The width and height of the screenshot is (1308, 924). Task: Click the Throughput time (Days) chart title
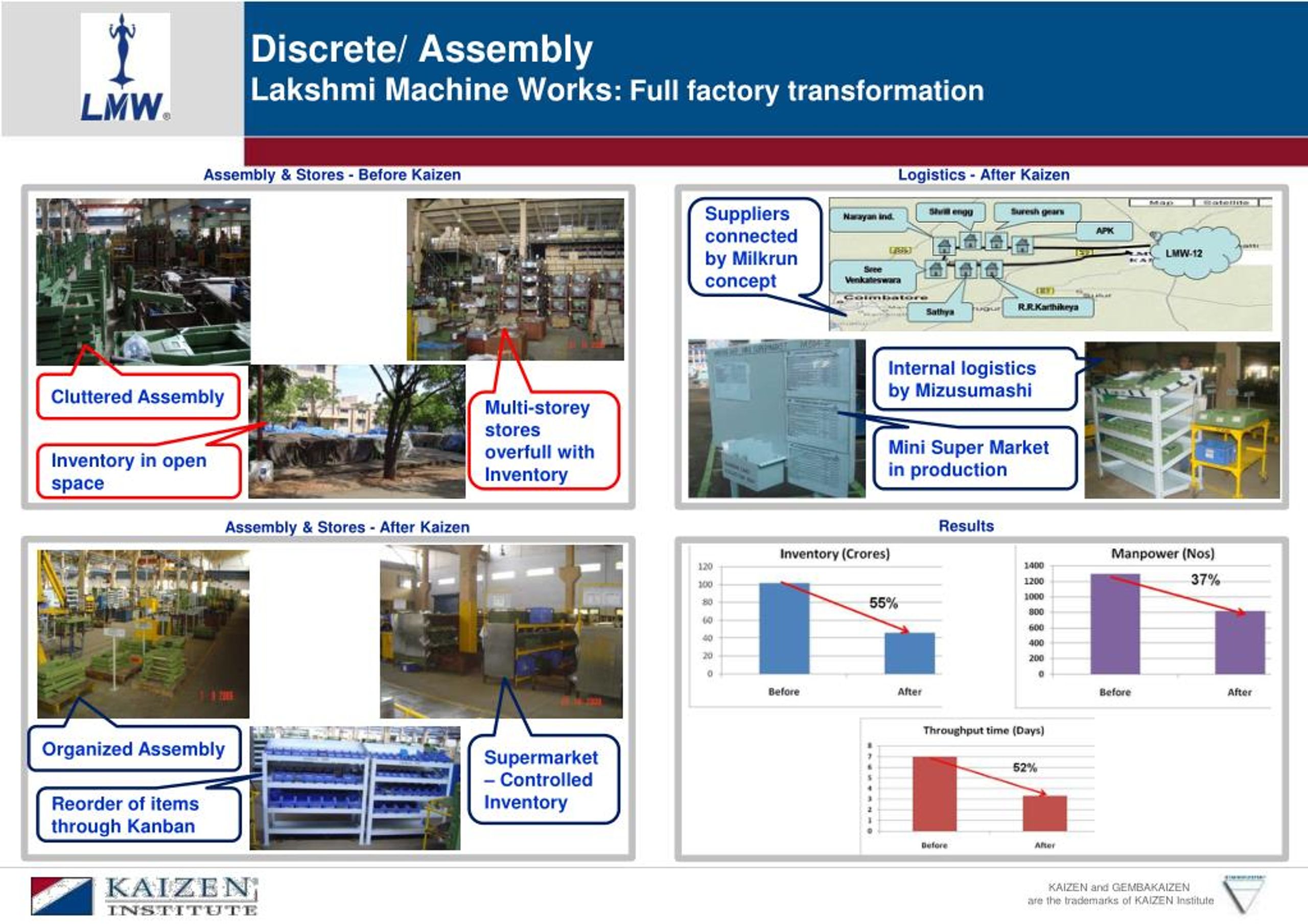(983, 730)
